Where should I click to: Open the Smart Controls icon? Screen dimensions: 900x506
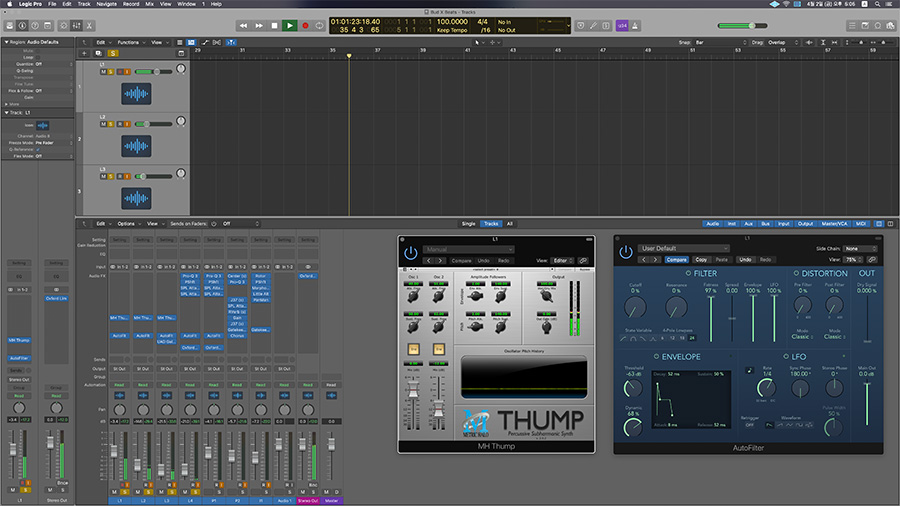[64, 26]
